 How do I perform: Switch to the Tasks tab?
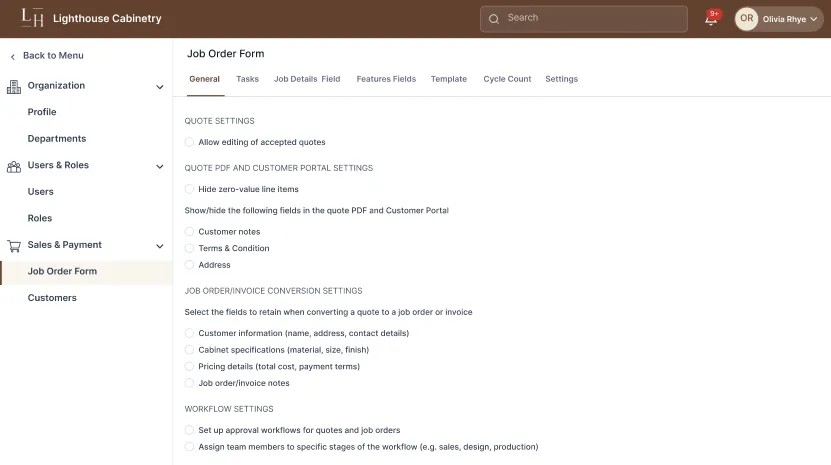pos(247,79)
